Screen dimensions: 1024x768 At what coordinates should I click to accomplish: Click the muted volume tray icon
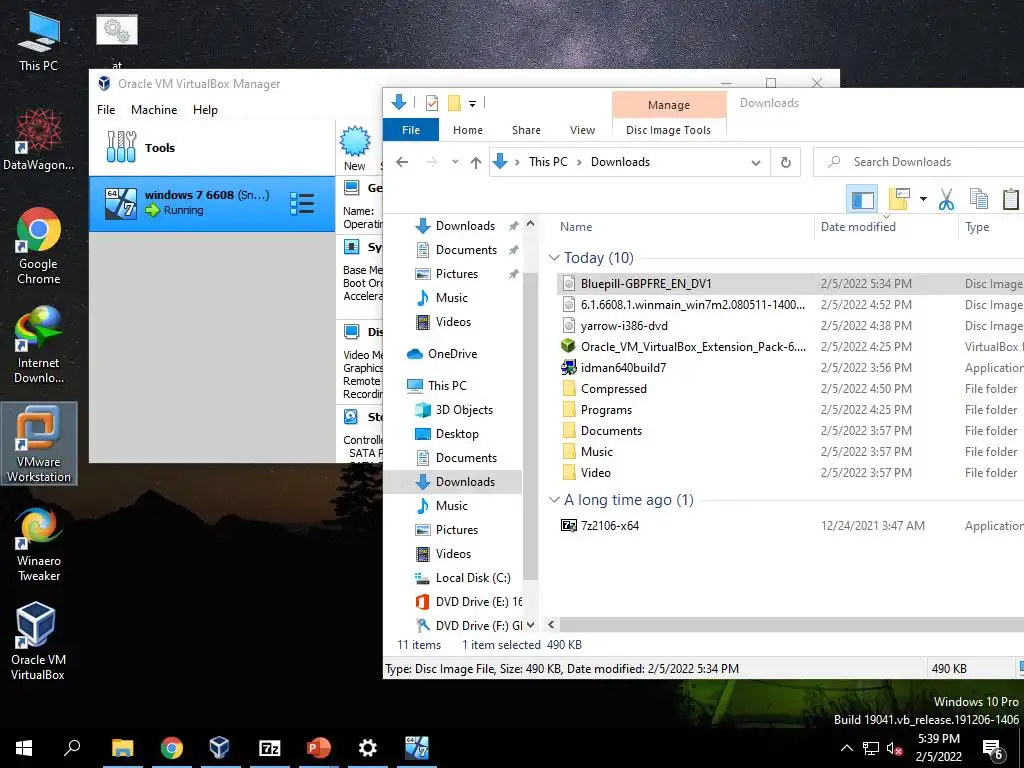pos(894,748)
